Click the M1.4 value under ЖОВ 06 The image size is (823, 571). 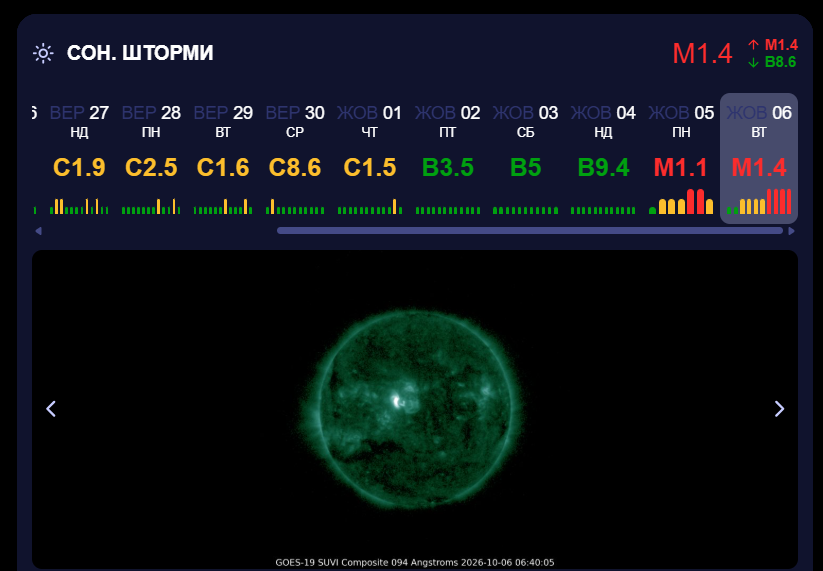(759, 168)
